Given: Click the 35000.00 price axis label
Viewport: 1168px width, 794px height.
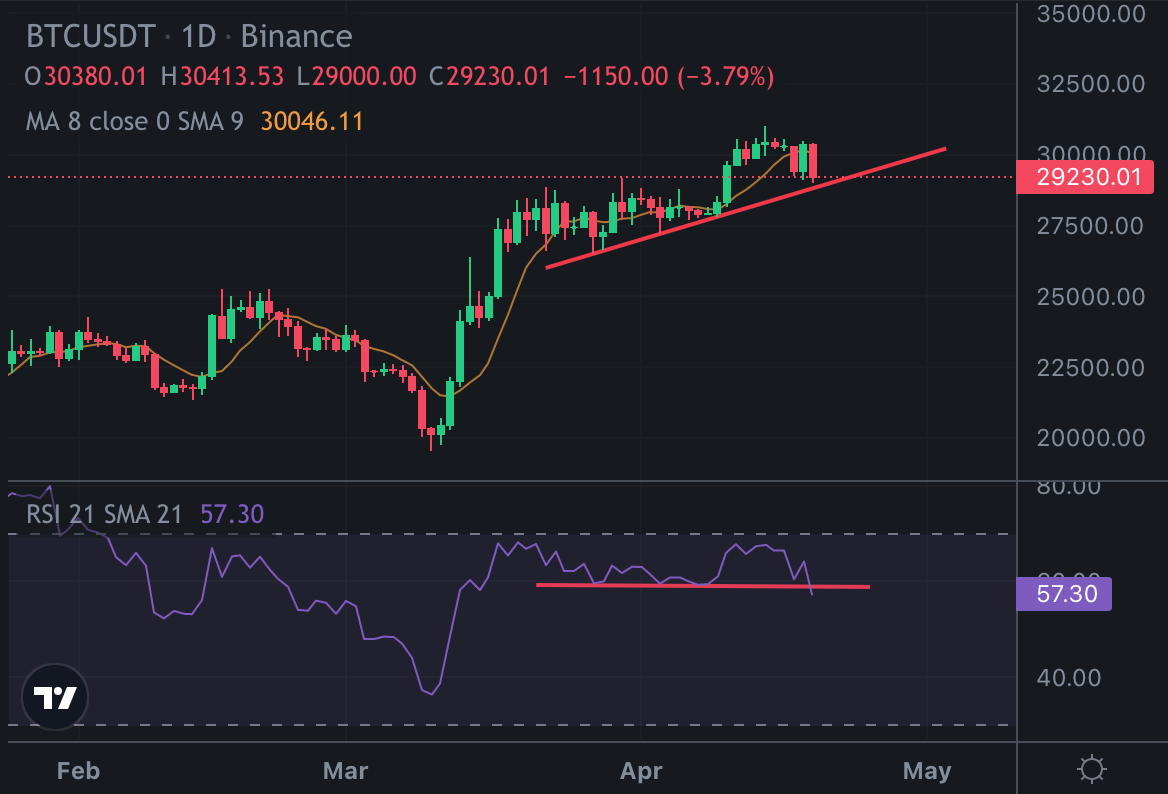Looking at the screenshot, I should pyautogui.click(x=1091, y=13).
